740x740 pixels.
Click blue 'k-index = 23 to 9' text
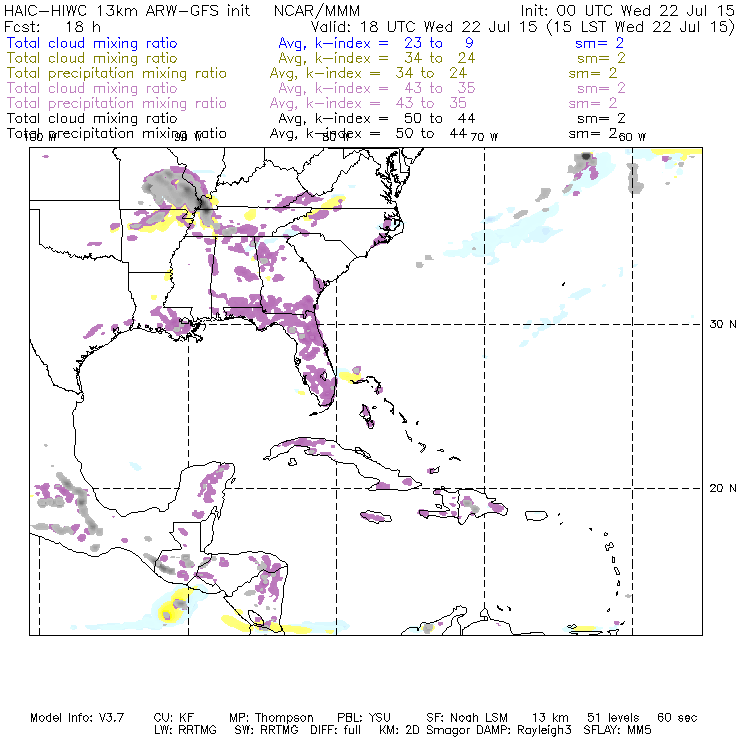tap(394, 43)
